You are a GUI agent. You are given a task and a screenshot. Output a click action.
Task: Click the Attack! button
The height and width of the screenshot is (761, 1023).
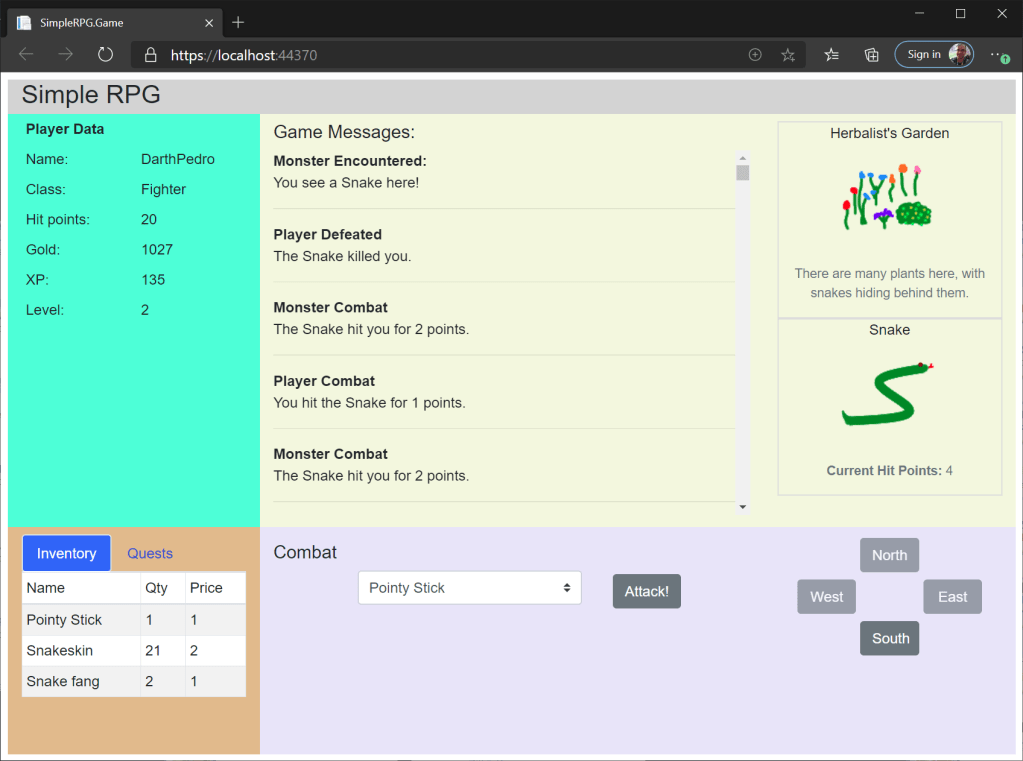point(646,591)
